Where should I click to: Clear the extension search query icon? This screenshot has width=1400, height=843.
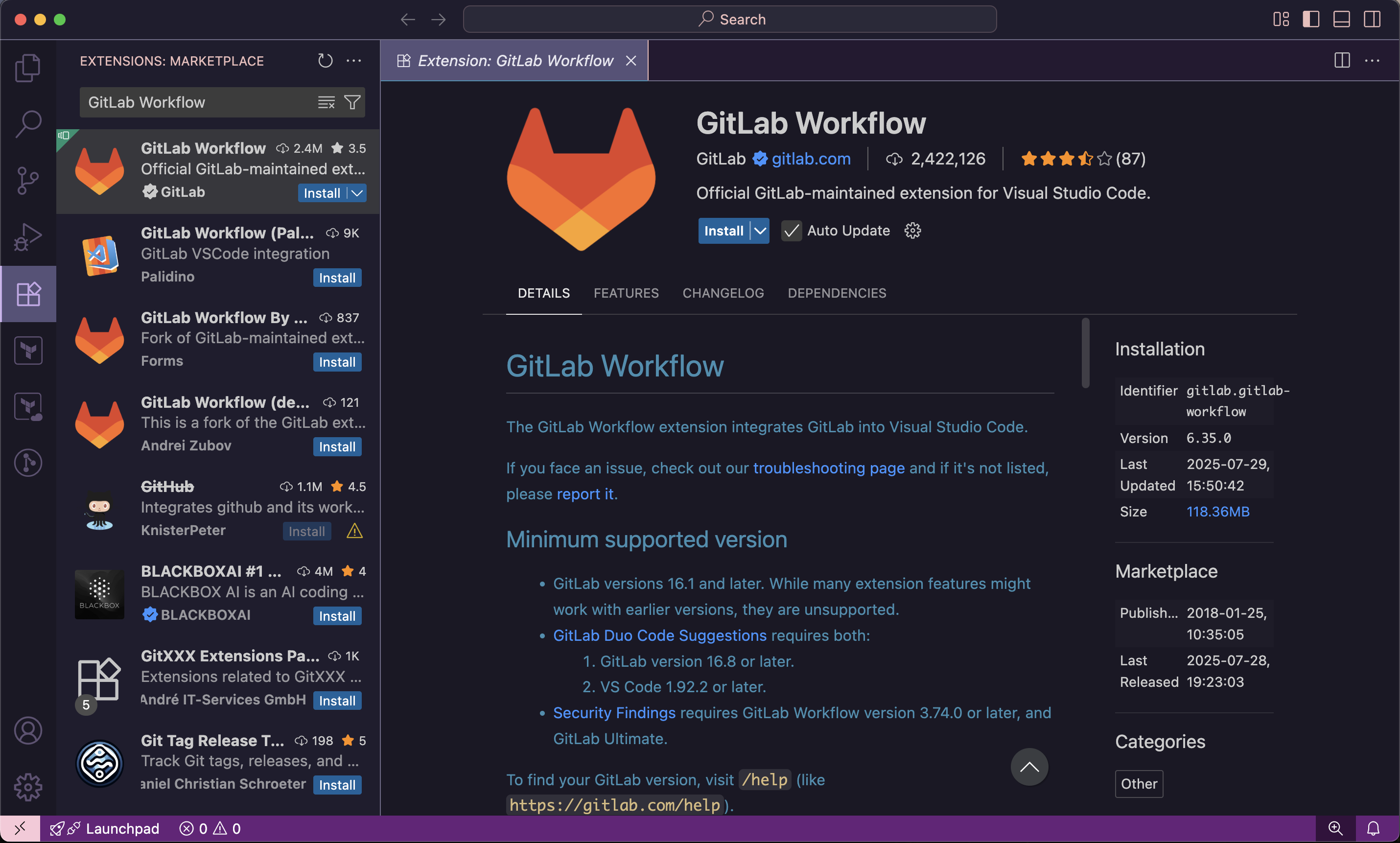pos(326,102)
